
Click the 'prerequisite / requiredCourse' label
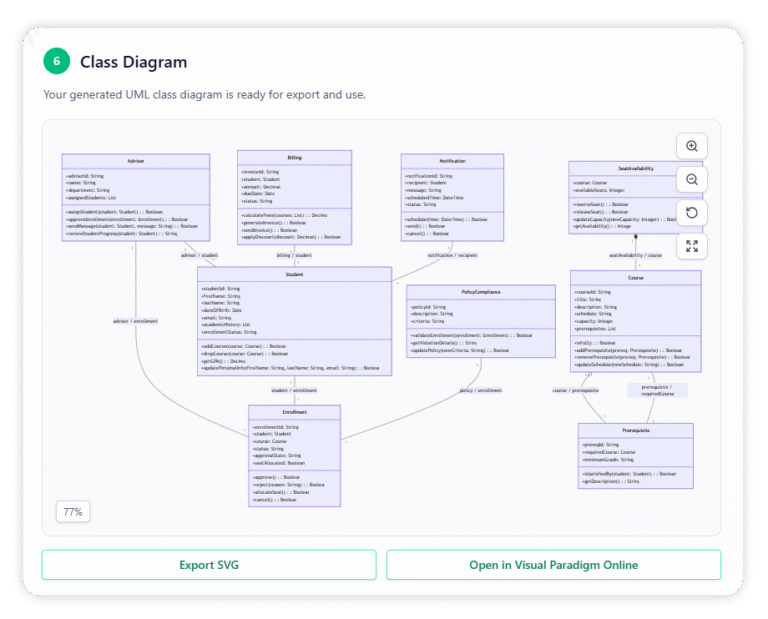658,390
